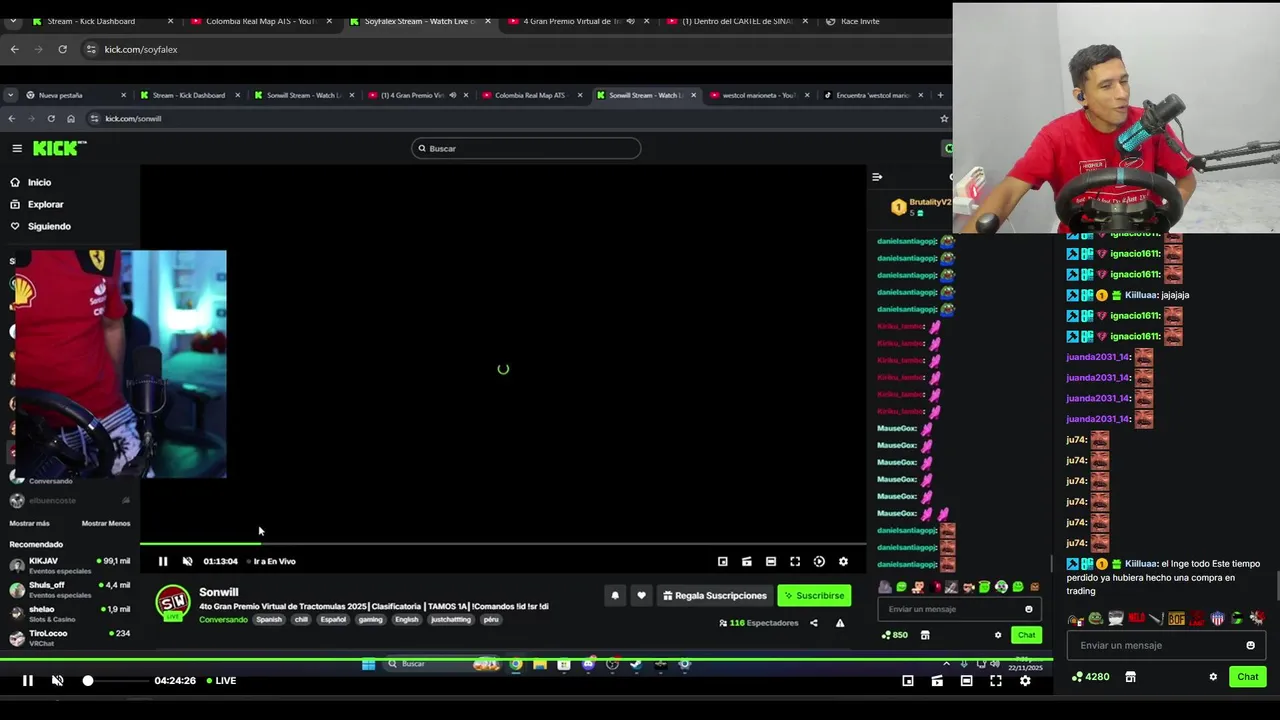1280x720 pixels.
Task: Open recommended channel KIKJAV
Action: pyautogui.click(x=70, y=564)
